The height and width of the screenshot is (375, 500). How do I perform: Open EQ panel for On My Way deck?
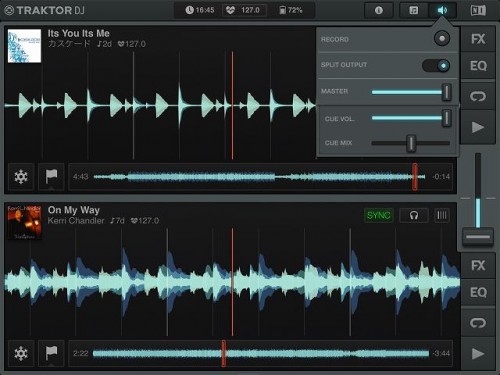click(x=478, y=292)
